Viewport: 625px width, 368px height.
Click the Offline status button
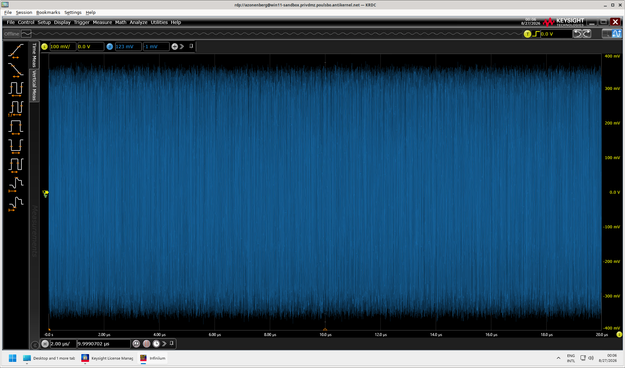pyautogui.click(x=12, y=34)
